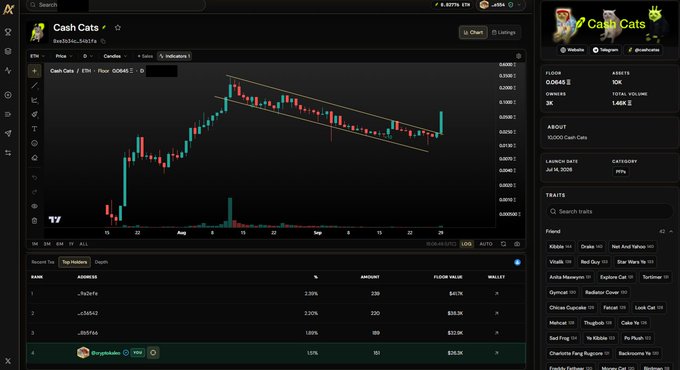
Task: Open the @cashcatss social link
Action: point(644,50)
